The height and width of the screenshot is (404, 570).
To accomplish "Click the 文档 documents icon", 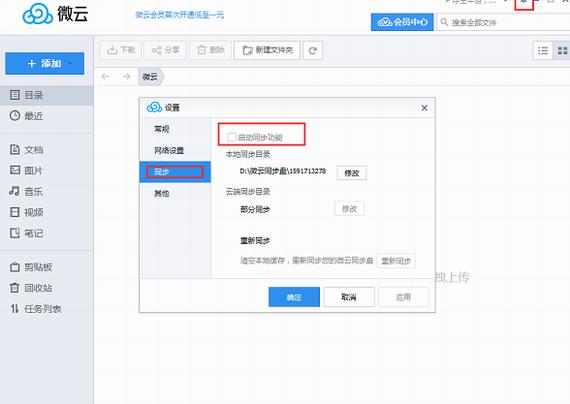I will [15, 149].
